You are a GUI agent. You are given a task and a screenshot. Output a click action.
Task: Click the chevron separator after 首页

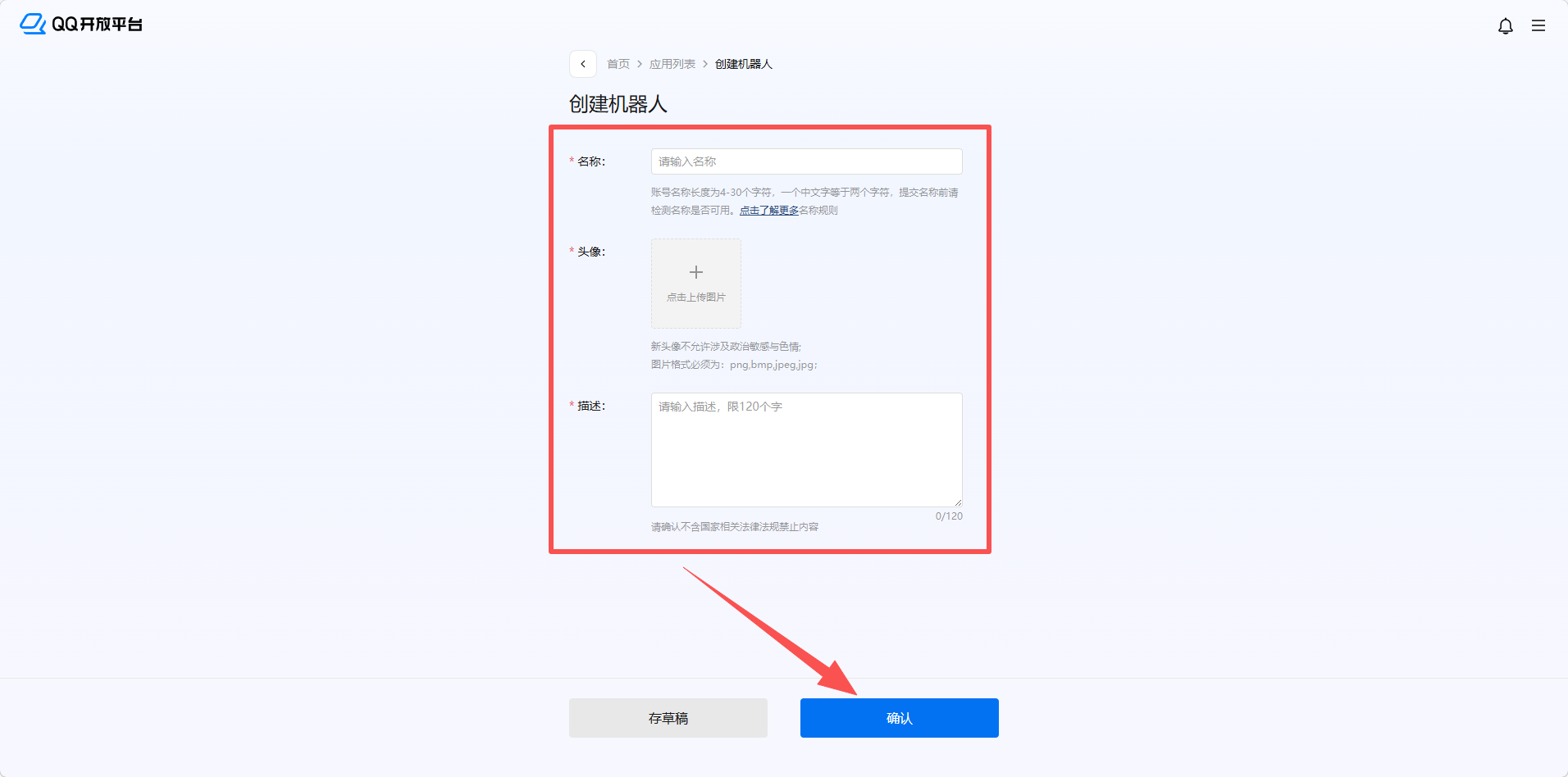(640, 64)
